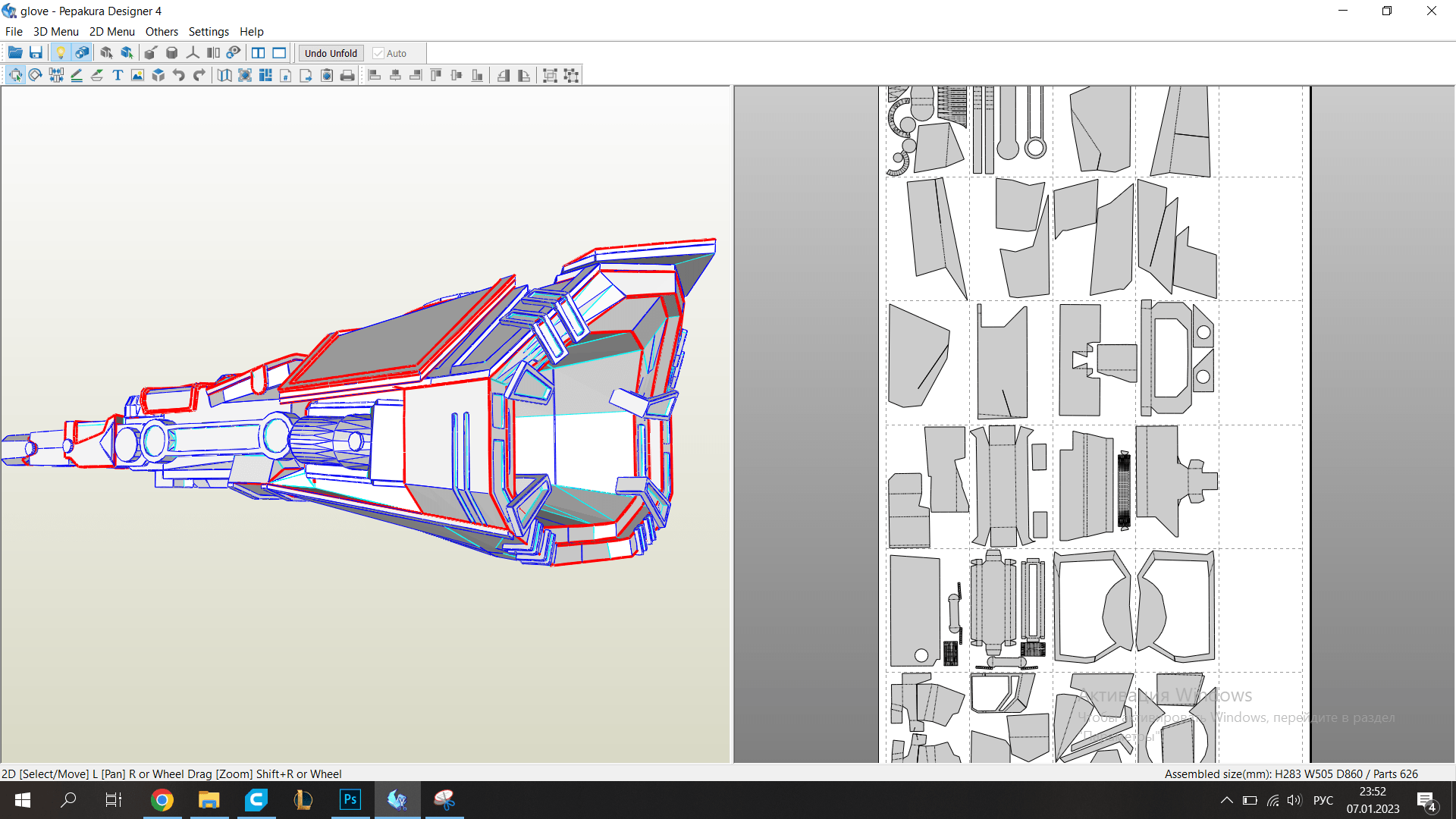The width and height of the screenshot is (1456, 819).
Task: Toggle split 3D and 2D window view
Action: tap(259, 53)
